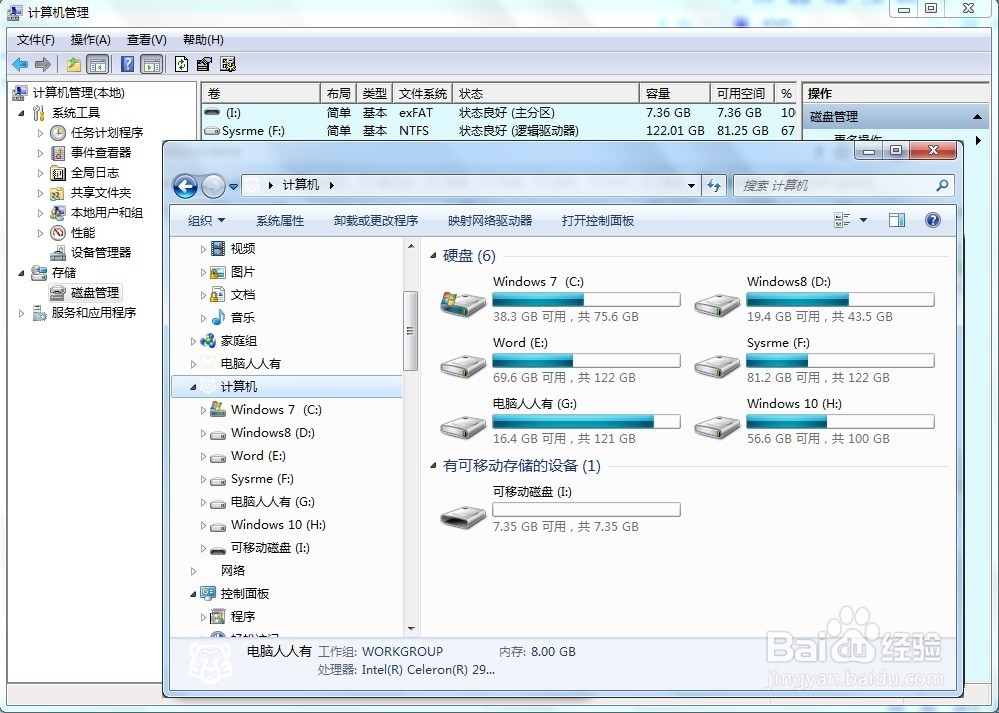The width and height of the screenshot is (999, 713).
Task: Click the up-one-level folder toolbar icon
Action: point(74,64)
